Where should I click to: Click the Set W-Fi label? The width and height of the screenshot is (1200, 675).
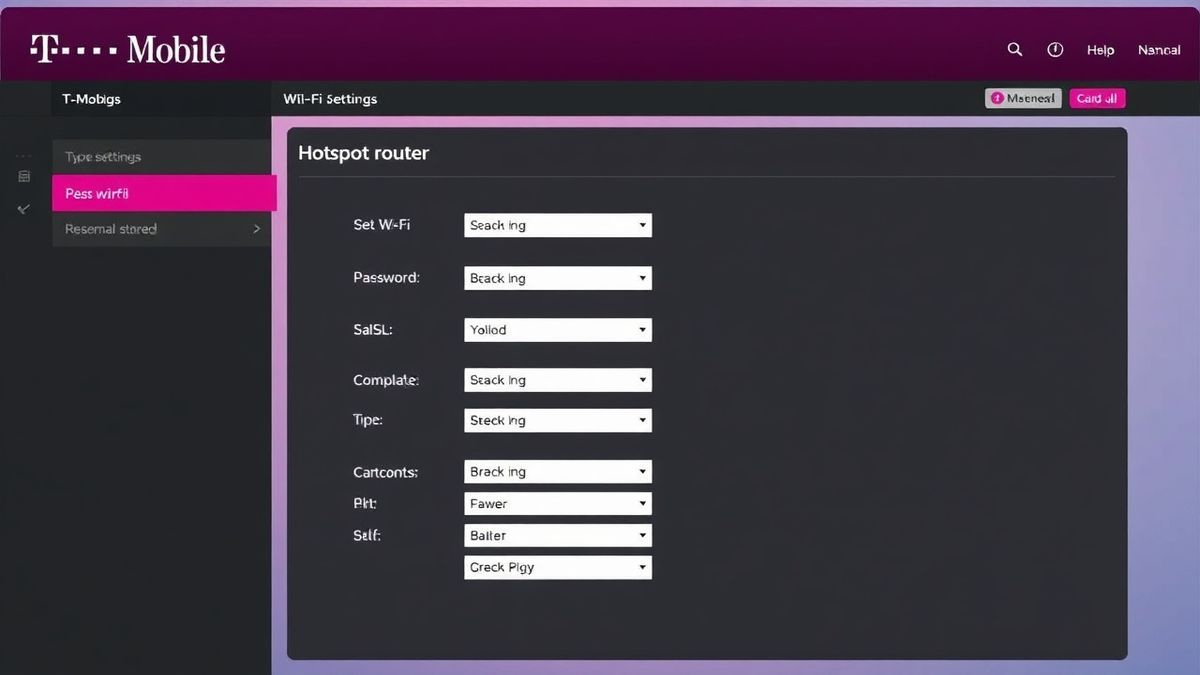point(381,225)
